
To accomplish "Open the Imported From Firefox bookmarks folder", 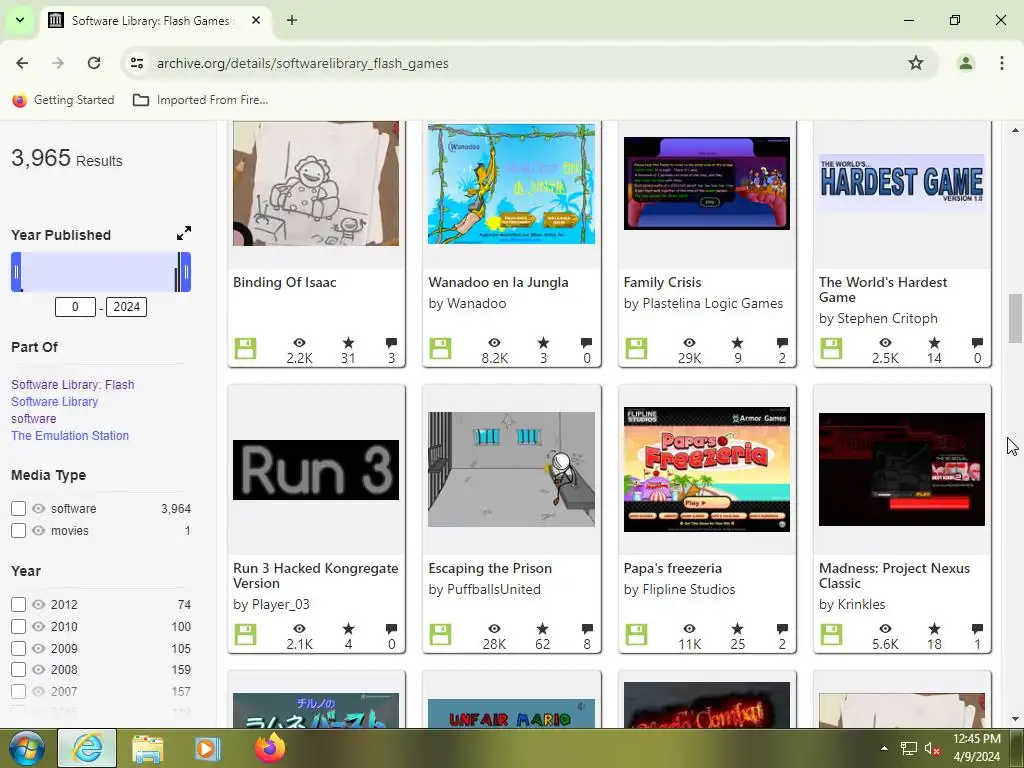I will [200, 100].
